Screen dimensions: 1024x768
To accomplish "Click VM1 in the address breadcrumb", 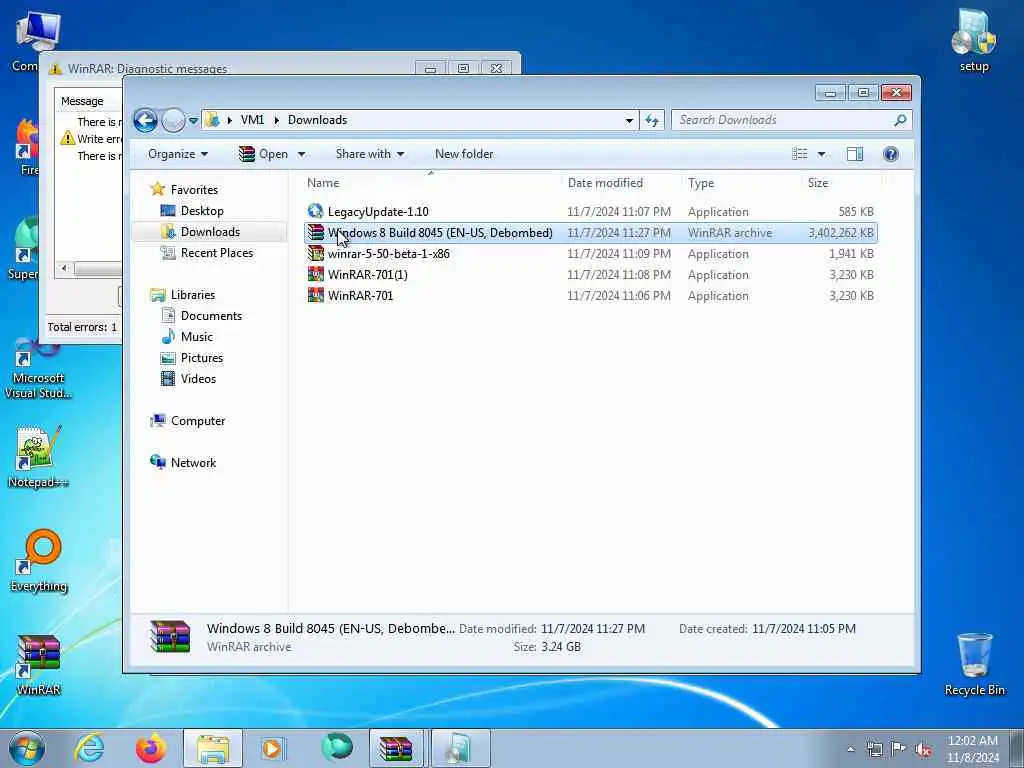I will 252,120.
